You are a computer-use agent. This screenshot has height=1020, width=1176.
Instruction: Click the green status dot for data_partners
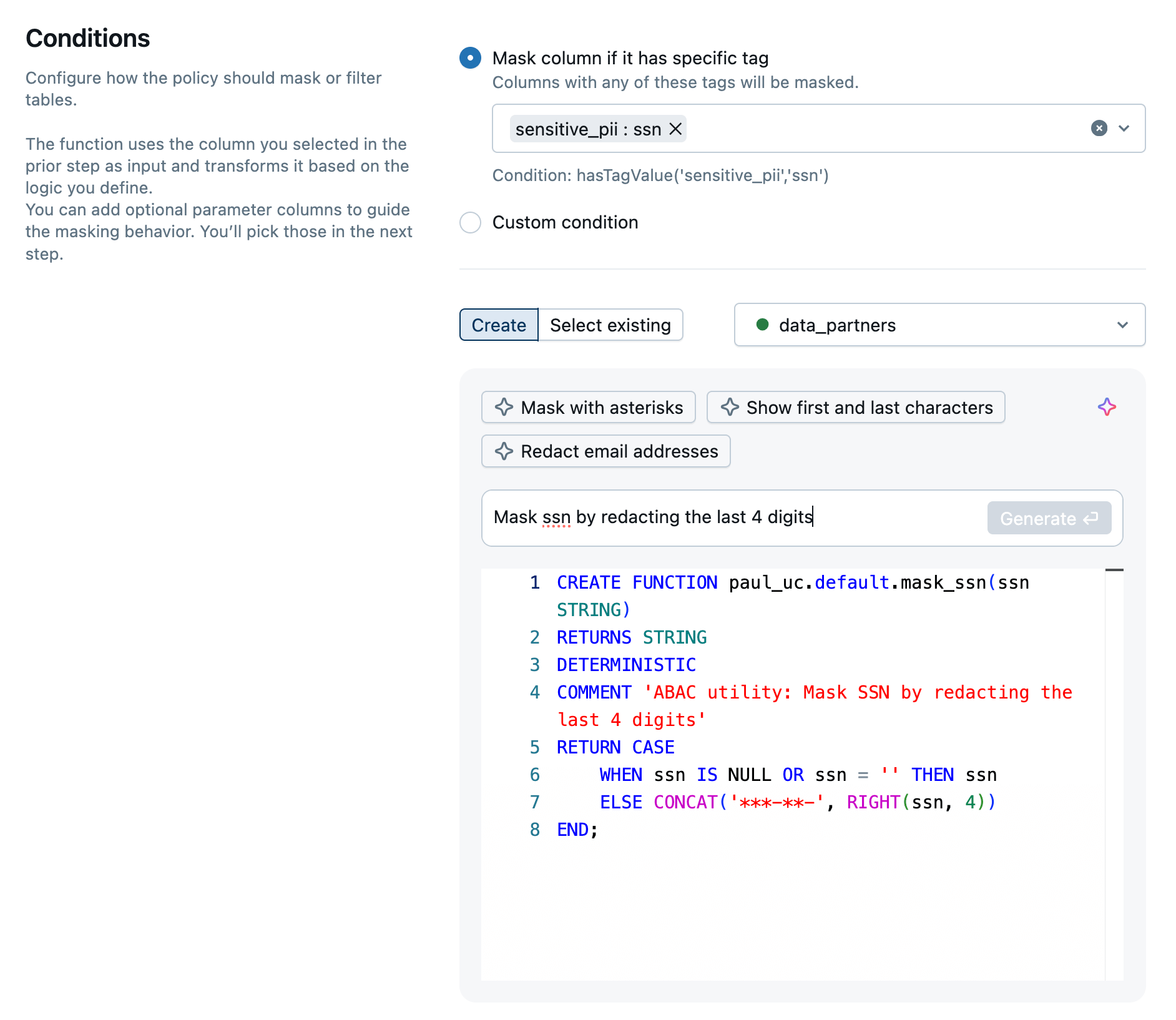[x=762, y=325]
